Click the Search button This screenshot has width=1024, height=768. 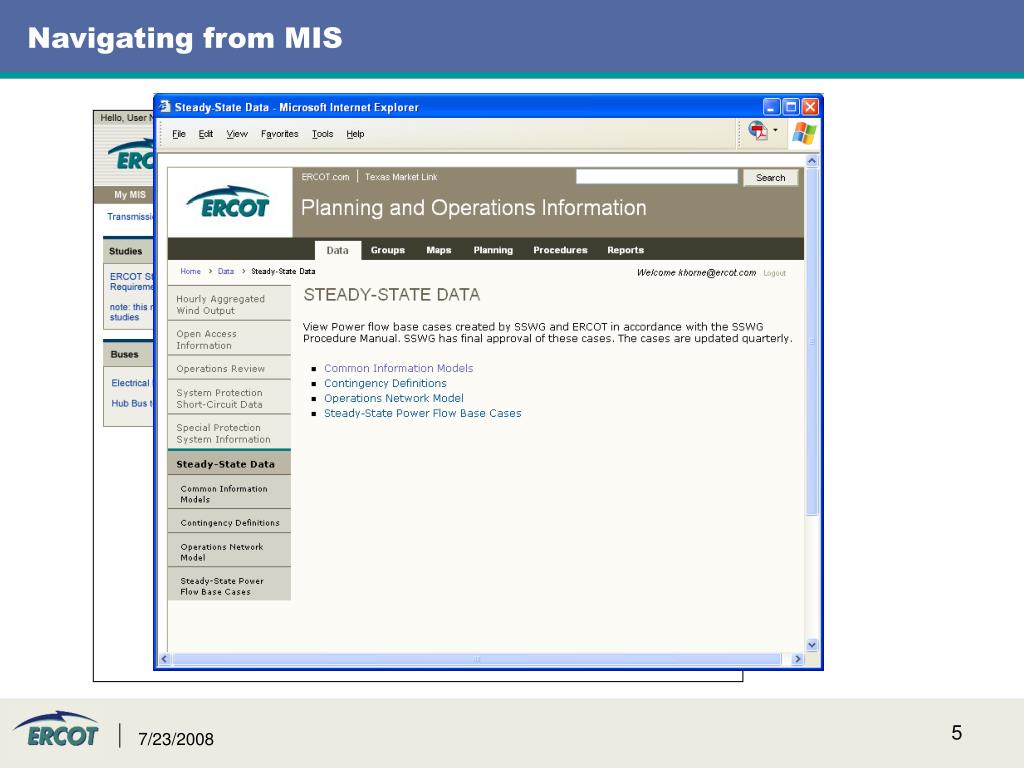coord(771,178)
